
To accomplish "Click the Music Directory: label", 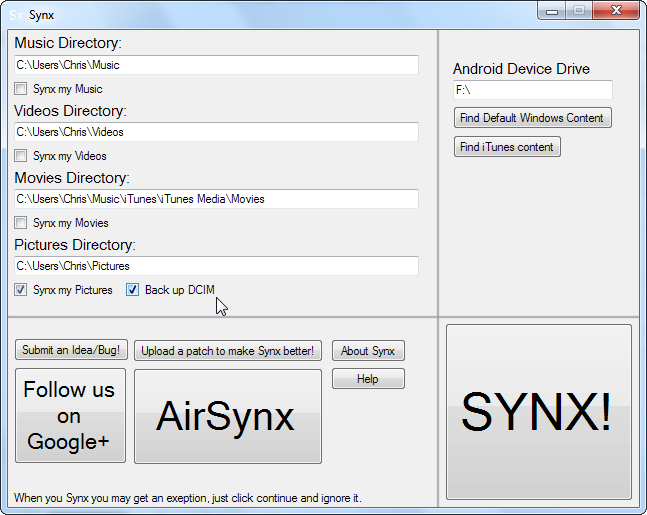I will click(x=68, y=43).
